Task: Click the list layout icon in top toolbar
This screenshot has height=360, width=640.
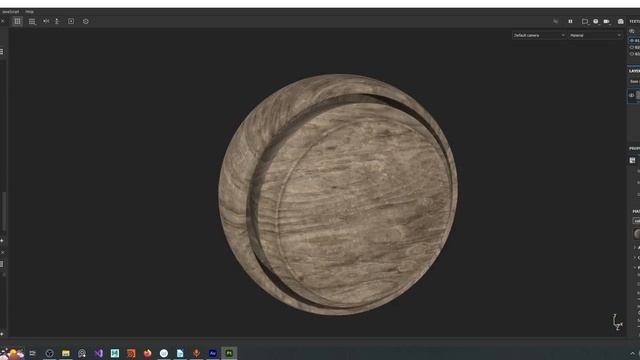Action: click(x=32, y=21)
